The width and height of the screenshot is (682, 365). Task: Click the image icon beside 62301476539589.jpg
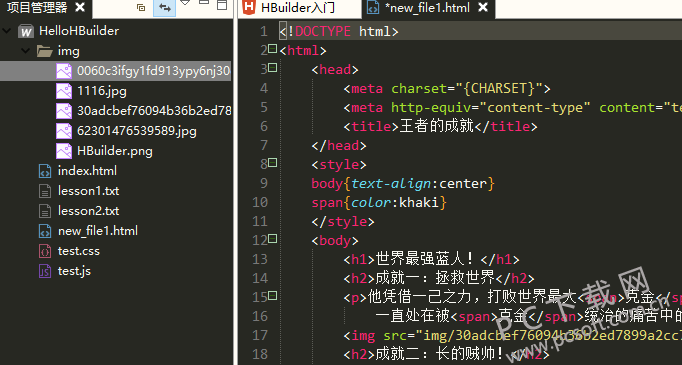click(64, 131)
